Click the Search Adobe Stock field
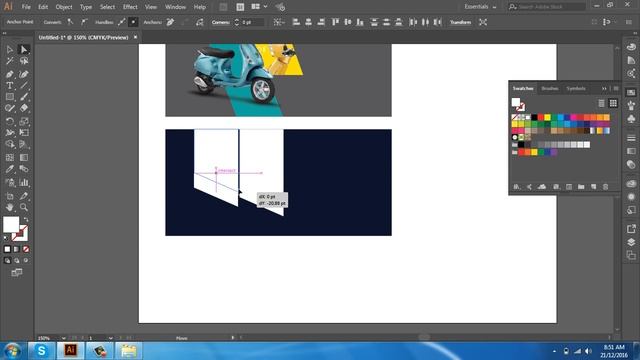This screenshot has height=360, width=640. pyautogui.click(x=547, y=7)
